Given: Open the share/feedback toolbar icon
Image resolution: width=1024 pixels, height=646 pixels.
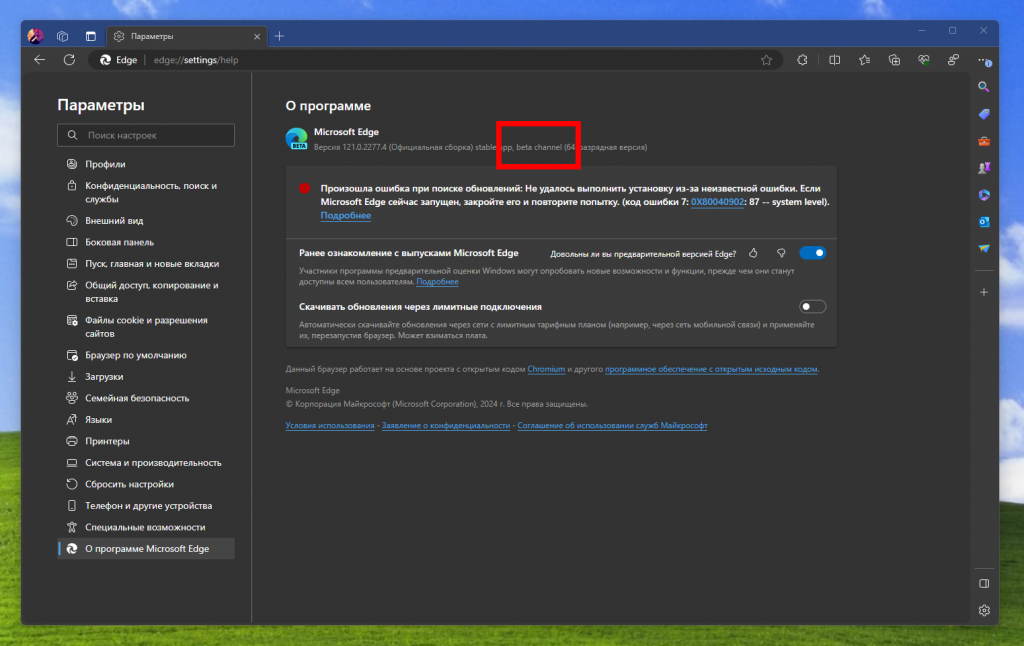Looking at the screenshot, I should (x=954, y=60).
